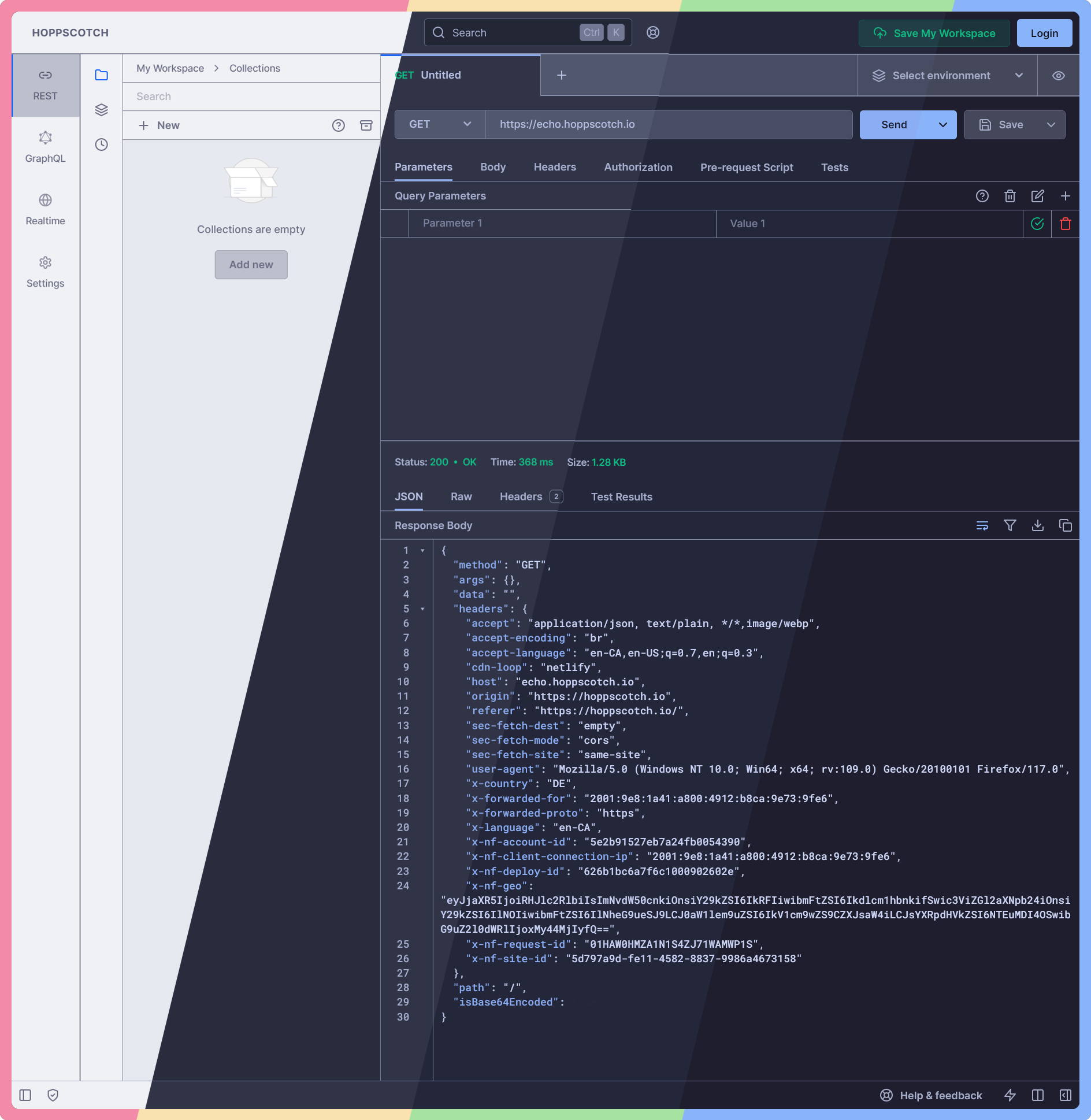The width and height of the screenshot is (1091, 1120).
Task: Toggle line wrapping in response body
Action: click(x=982, y=525)
